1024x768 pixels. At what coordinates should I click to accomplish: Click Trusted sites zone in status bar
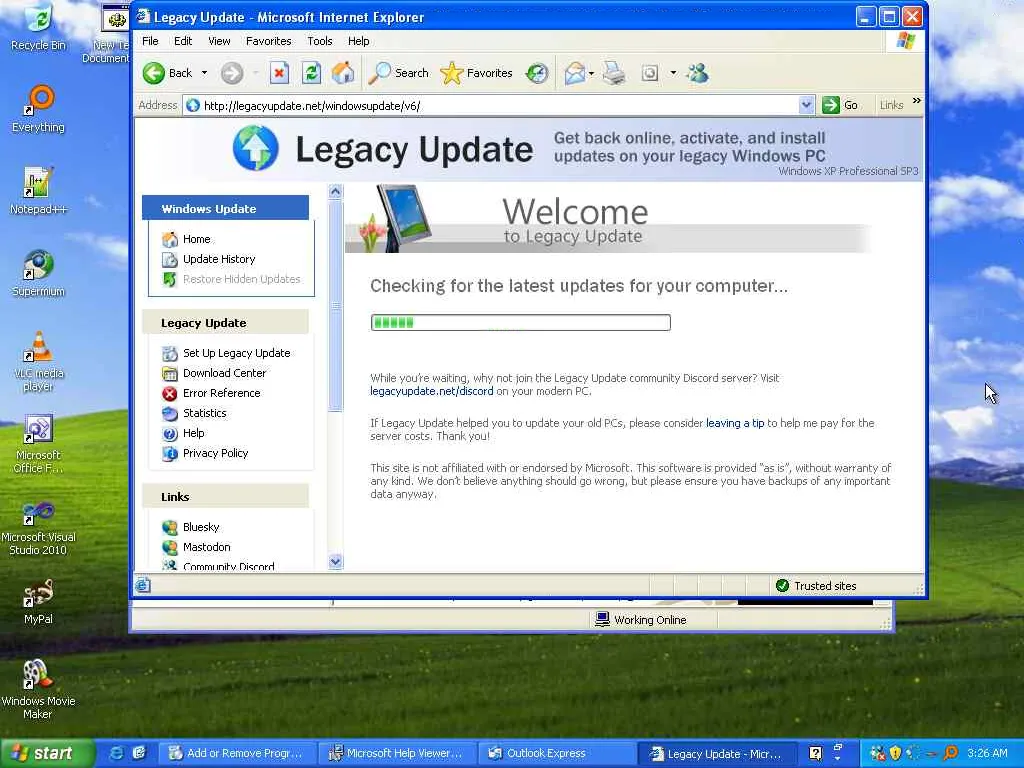click(x=816, y=586)
